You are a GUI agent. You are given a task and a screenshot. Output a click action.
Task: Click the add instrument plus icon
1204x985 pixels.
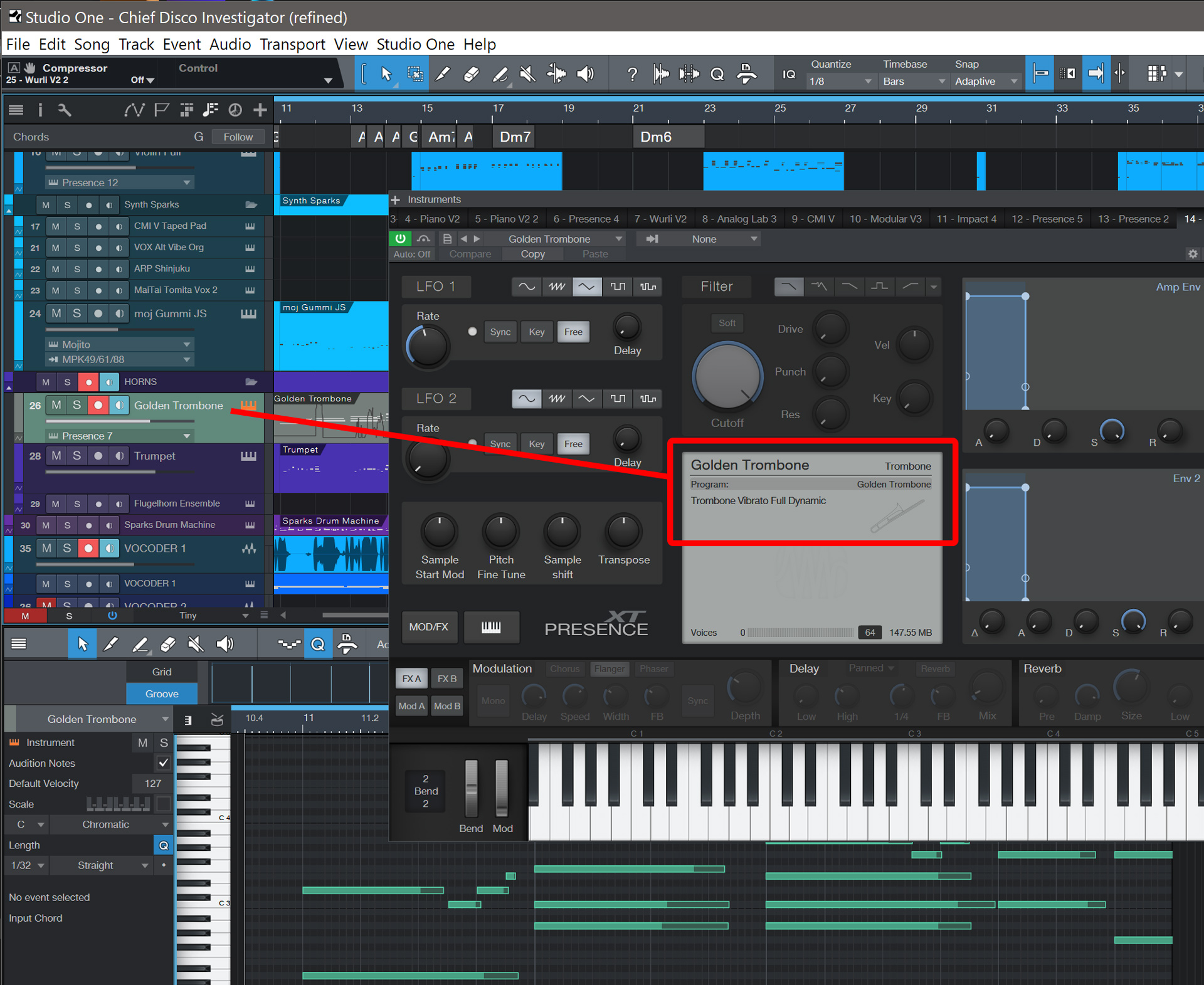pyautogui.click(x=396, y=200)
